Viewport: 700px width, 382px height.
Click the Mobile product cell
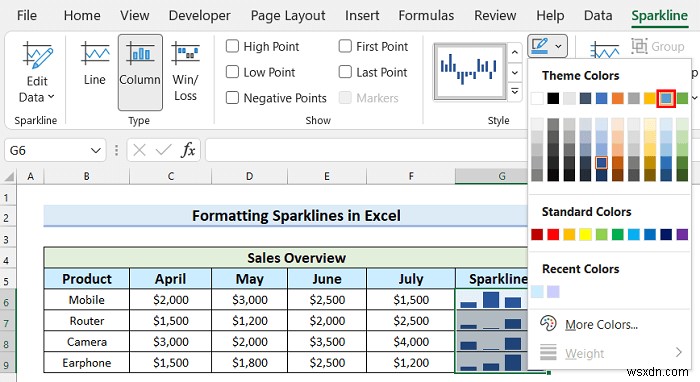tap(87, 300)
